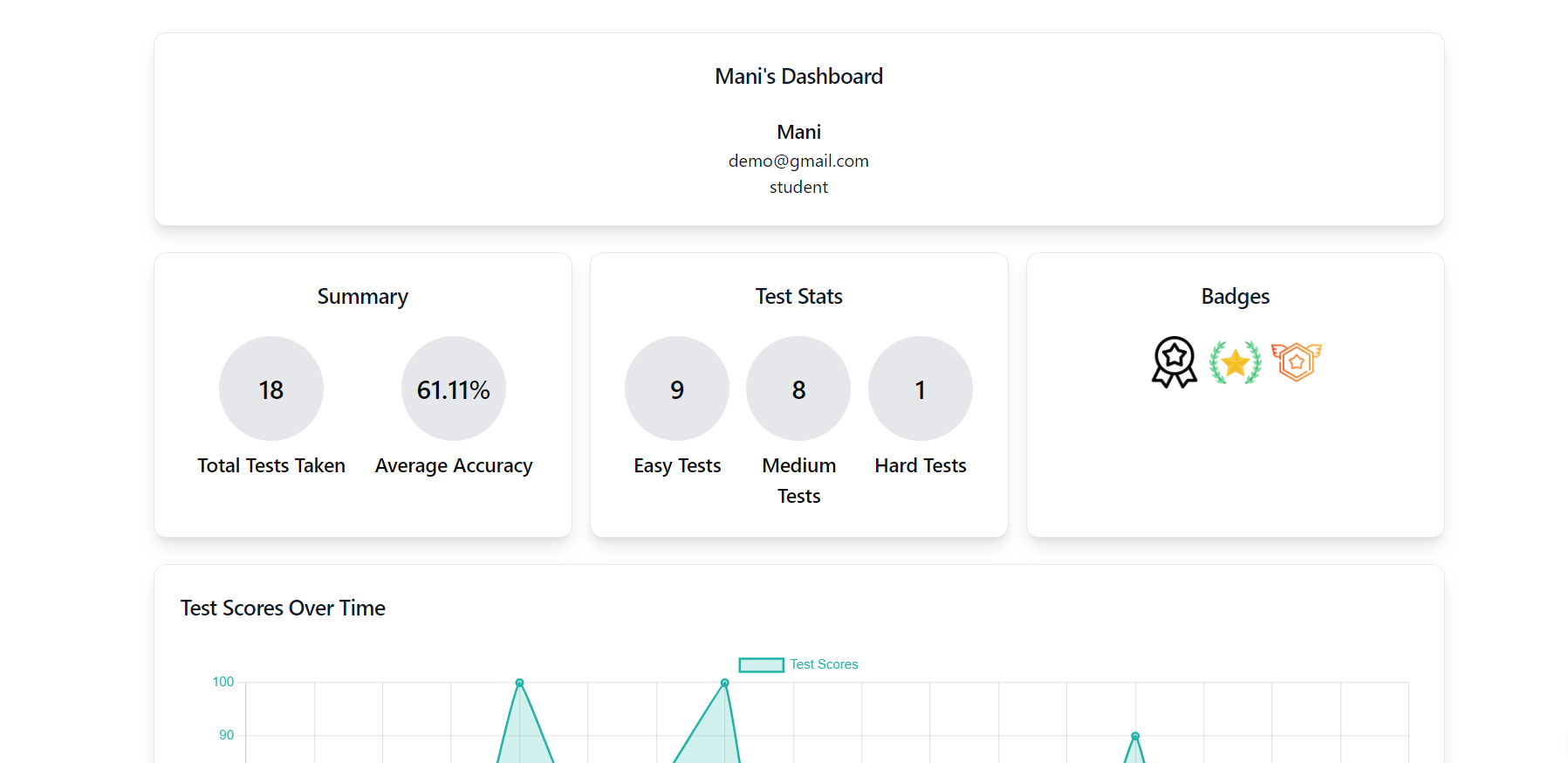Click the 9 easy tests circle
The height and width of the screenshot is (763, 1568).
tap(677, 388)
